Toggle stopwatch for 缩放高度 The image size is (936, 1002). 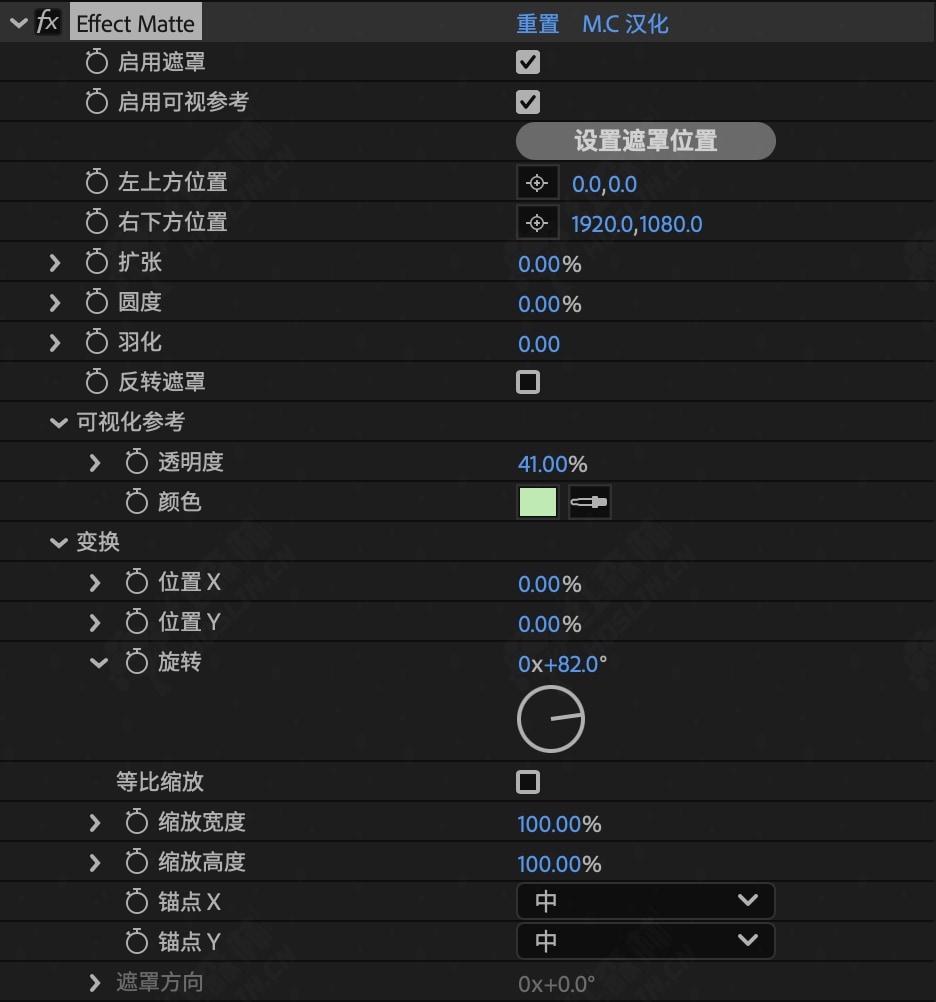coord(136,862)
